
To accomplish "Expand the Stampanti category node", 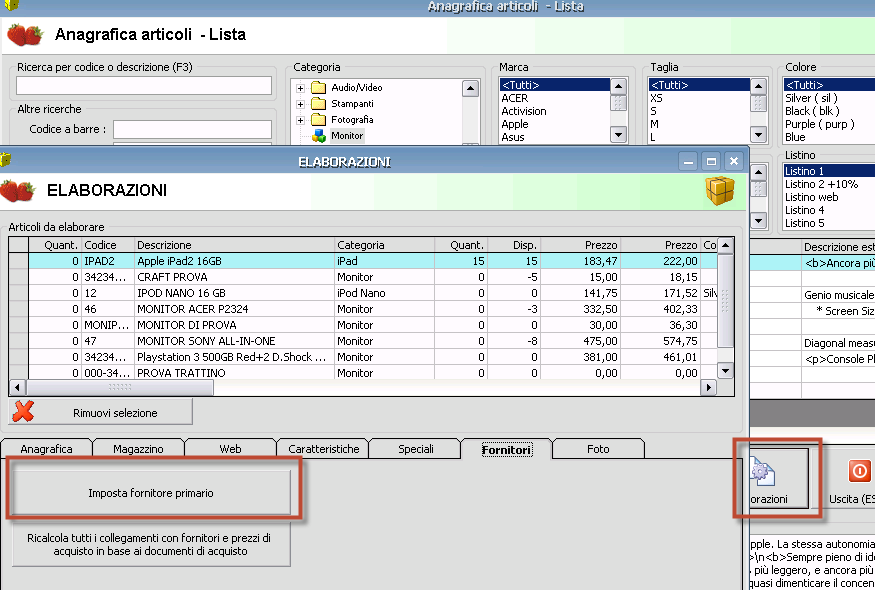I will [x=300, y=104].
